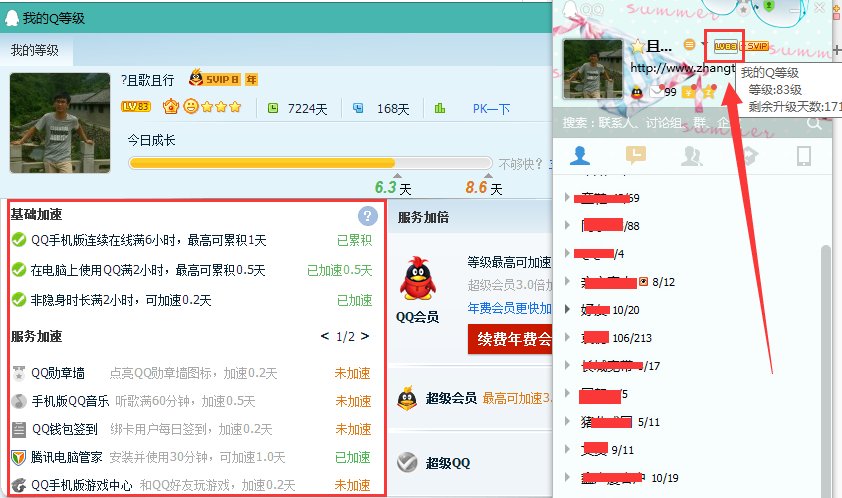The image size is (842, 498).
Task: Switch to the mobile device tab
Action: (x=803, y=156)
